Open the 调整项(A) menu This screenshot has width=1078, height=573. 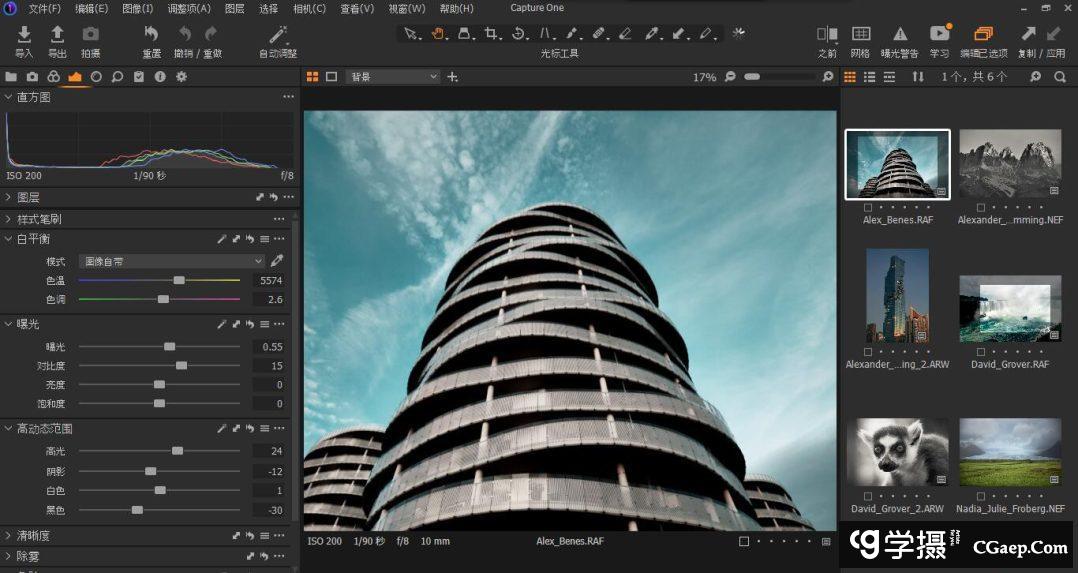coord(189,8)
